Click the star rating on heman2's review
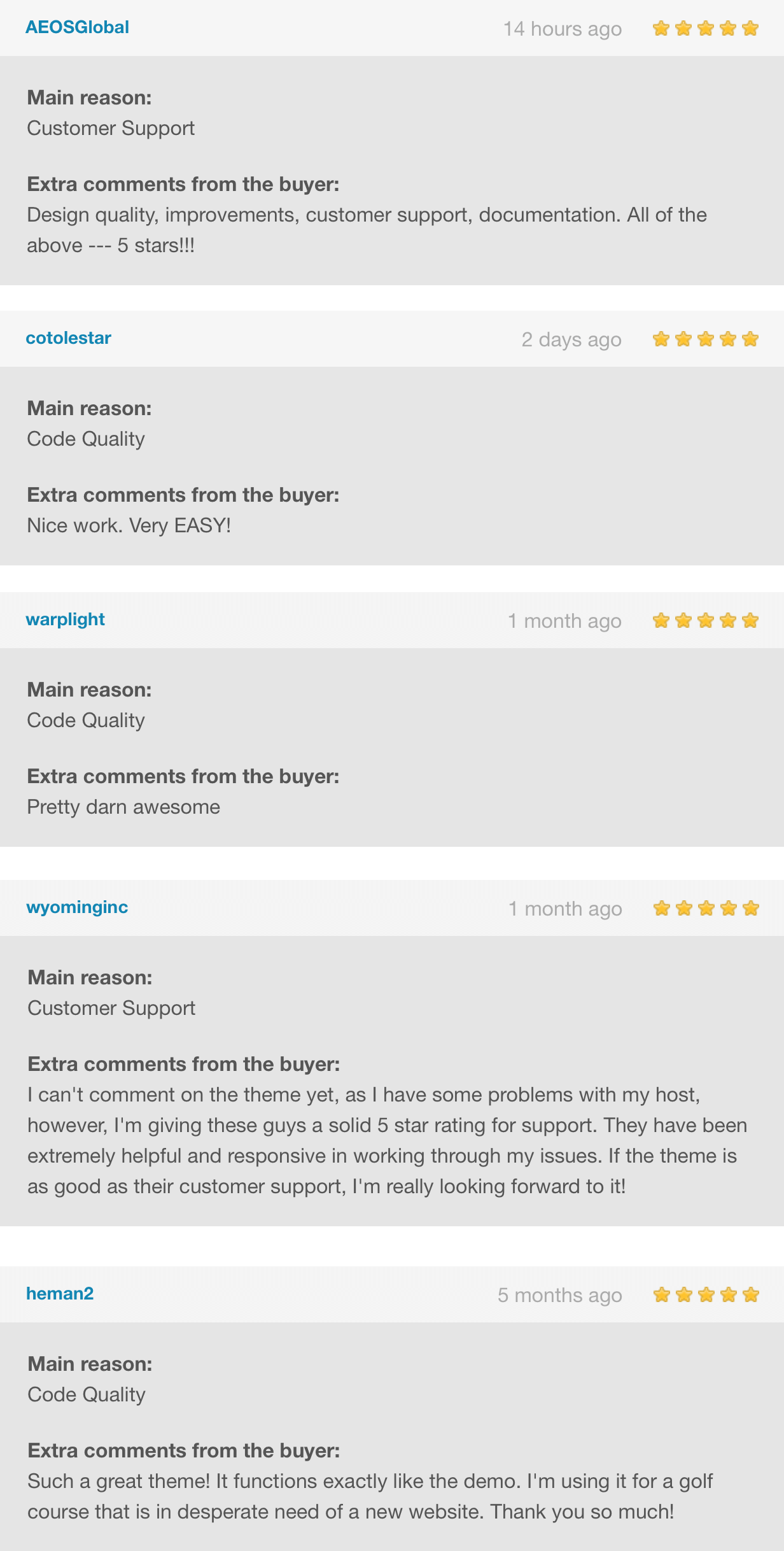Screen dimensions: 784x1551 (x=706, y=1295)
